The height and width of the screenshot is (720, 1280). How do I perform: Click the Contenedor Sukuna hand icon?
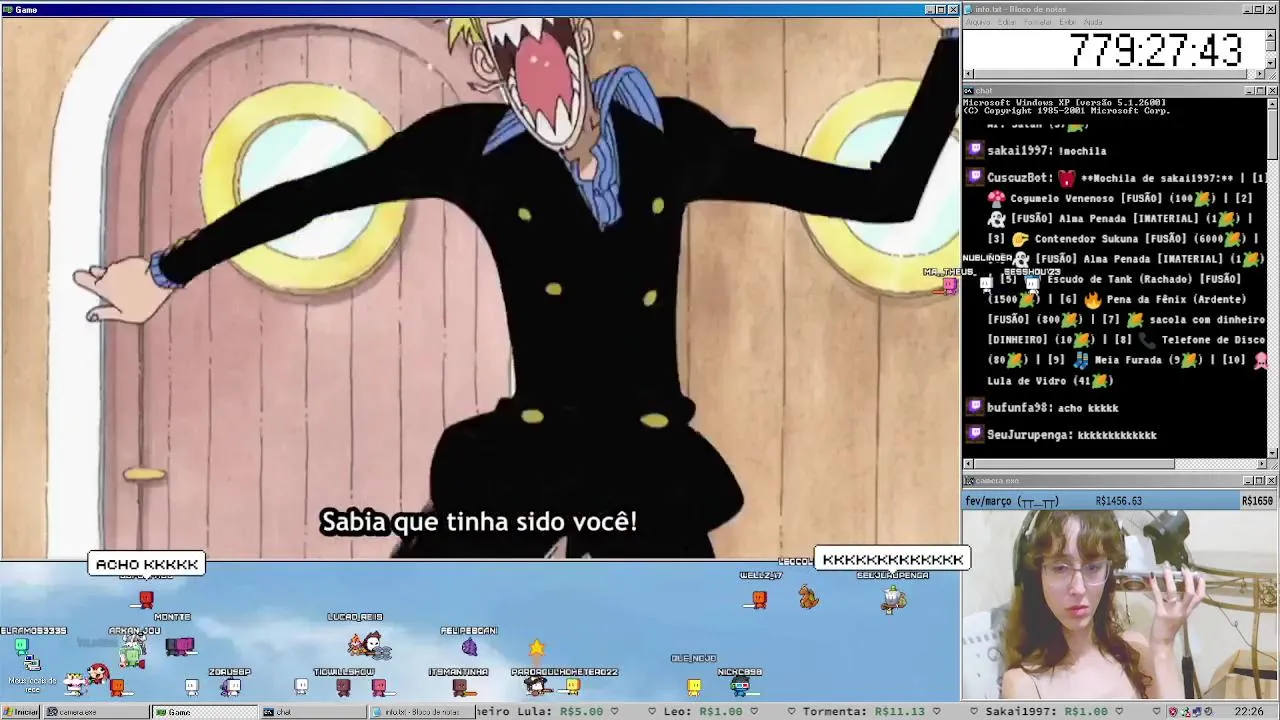click(1020, 239)
